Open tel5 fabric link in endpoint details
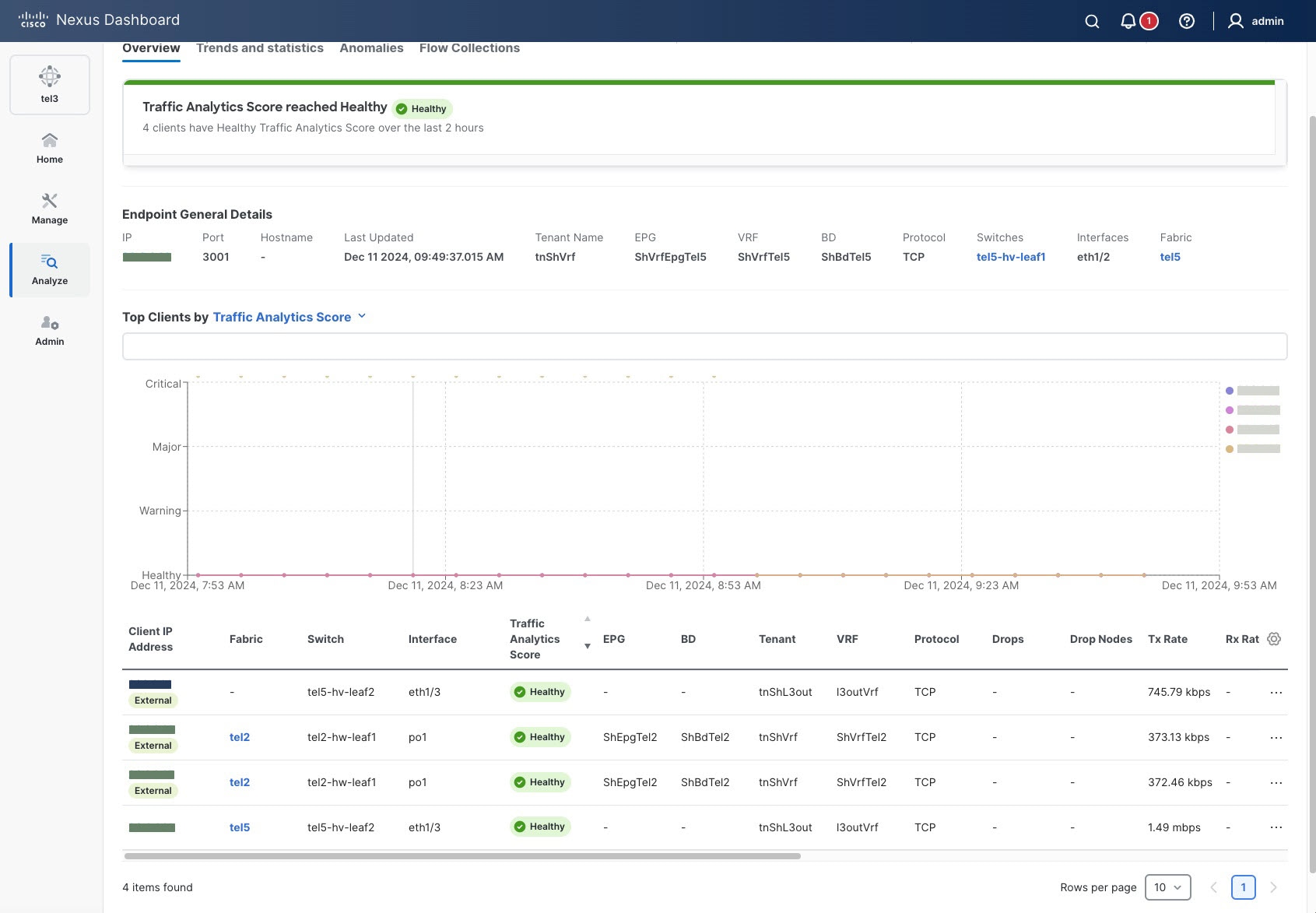This screenshot has width=1316, height=913. coord(1170,257)
